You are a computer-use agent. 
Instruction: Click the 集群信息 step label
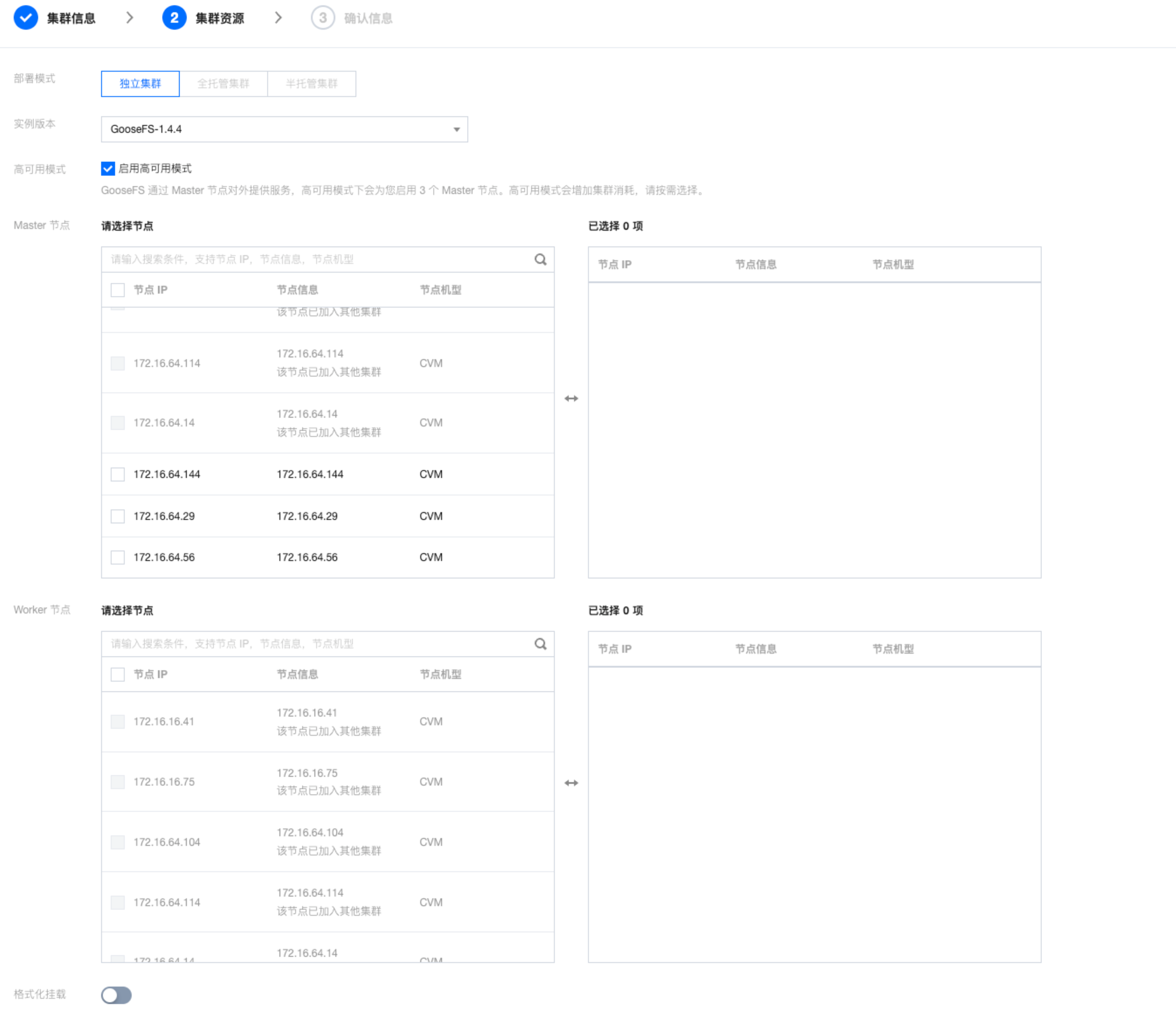(x=71, y=18)
